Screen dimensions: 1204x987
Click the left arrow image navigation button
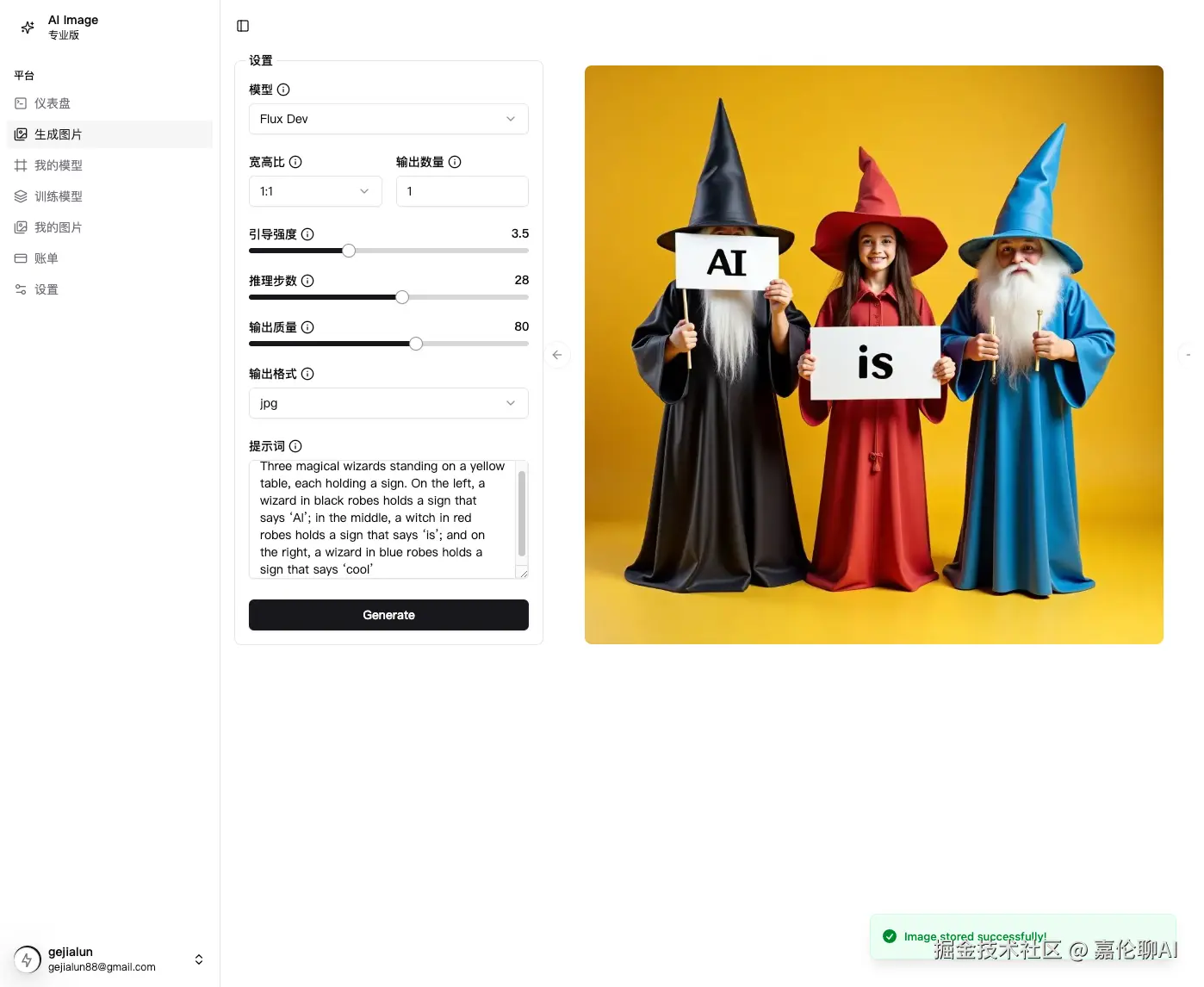coord(557,354)
